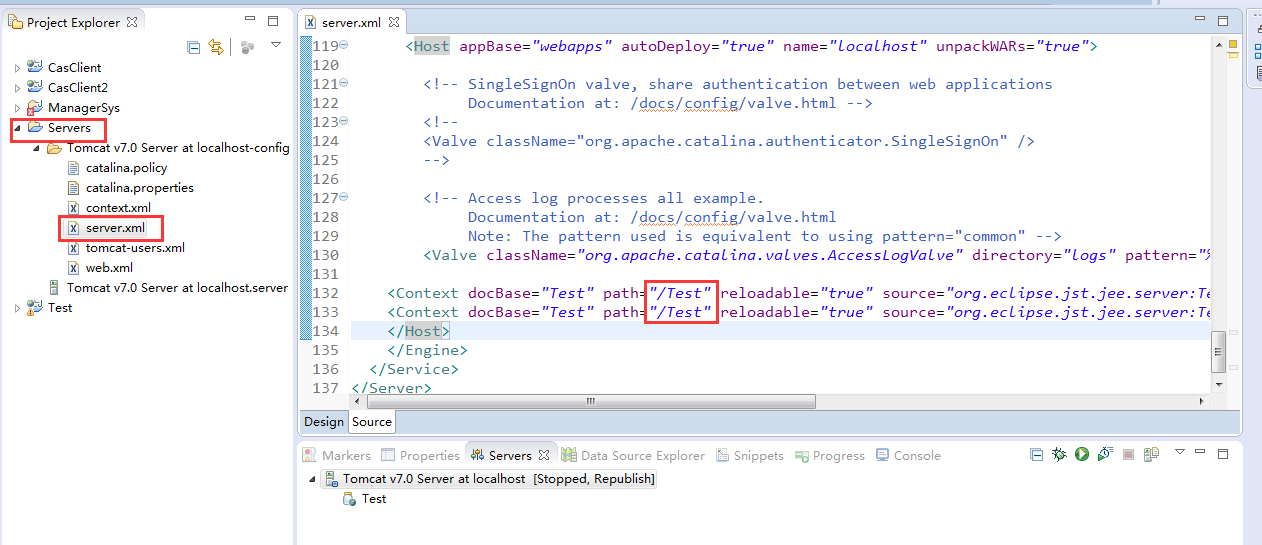Fold the Host element at line 119
The height and width of the screenshot is (545, 1262).
coord(345,45)
